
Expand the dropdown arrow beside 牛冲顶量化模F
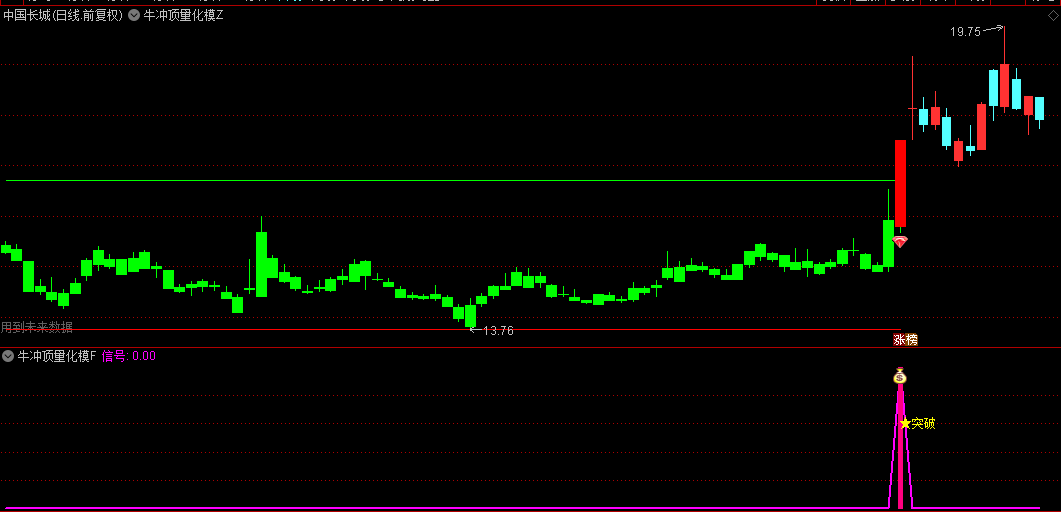8,356
